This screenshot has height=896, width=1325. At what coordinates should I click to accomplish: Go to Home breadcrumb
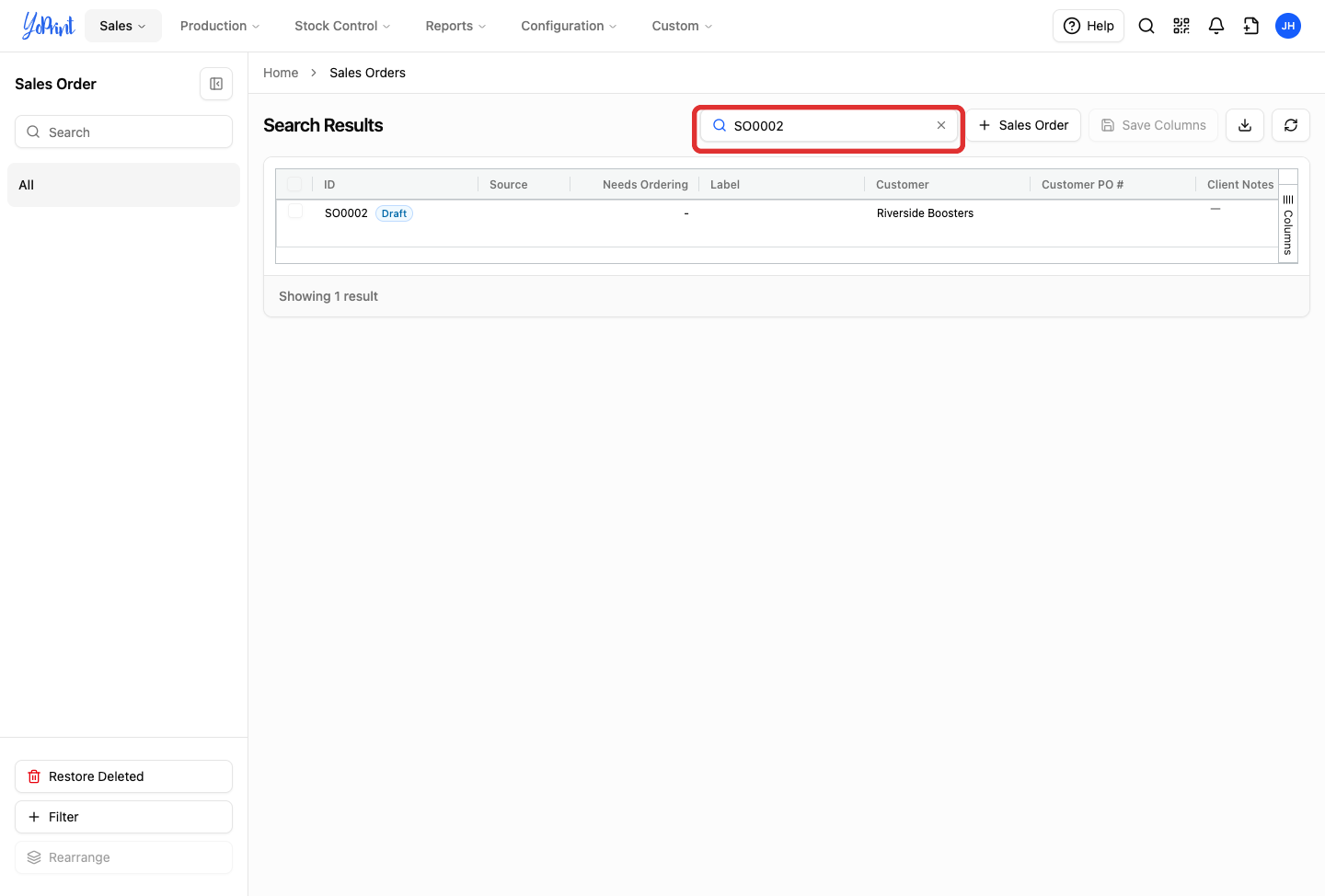point(281,73)
